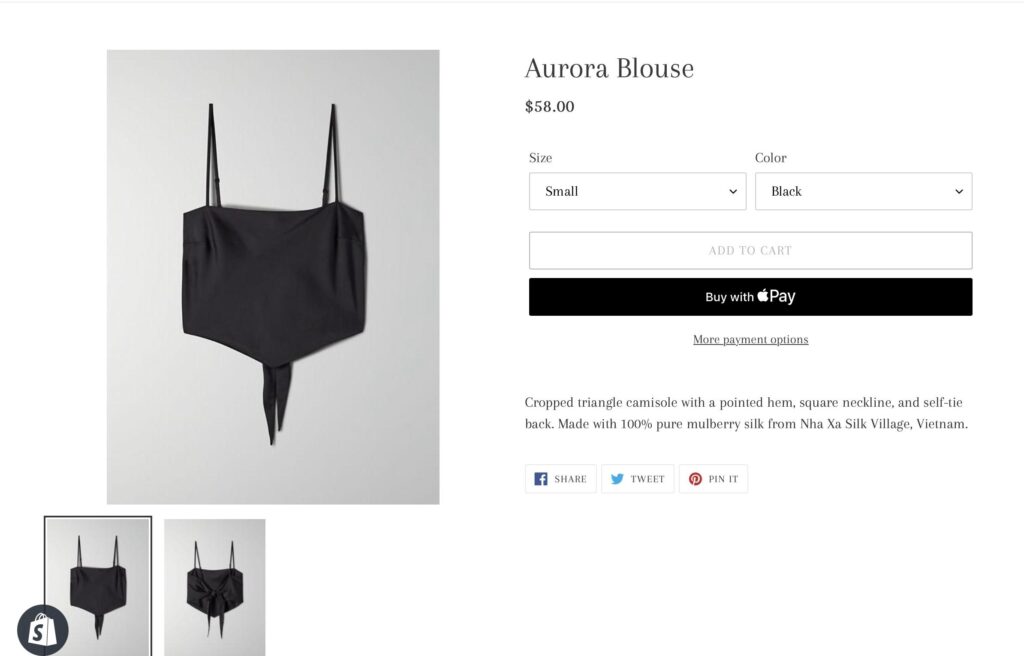The height and width of the screenshot is (656, 1024).
Task: Pin it on Pinterest
Action: click(713, 479)
